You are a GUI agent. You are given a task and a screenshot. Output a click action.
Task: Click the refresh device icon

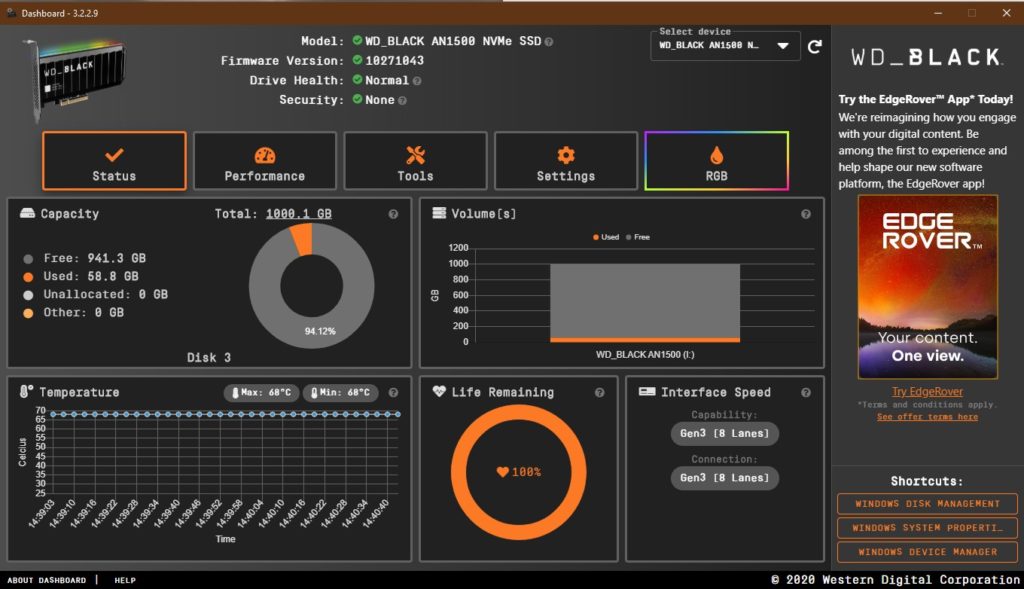[x=814, y=46]
